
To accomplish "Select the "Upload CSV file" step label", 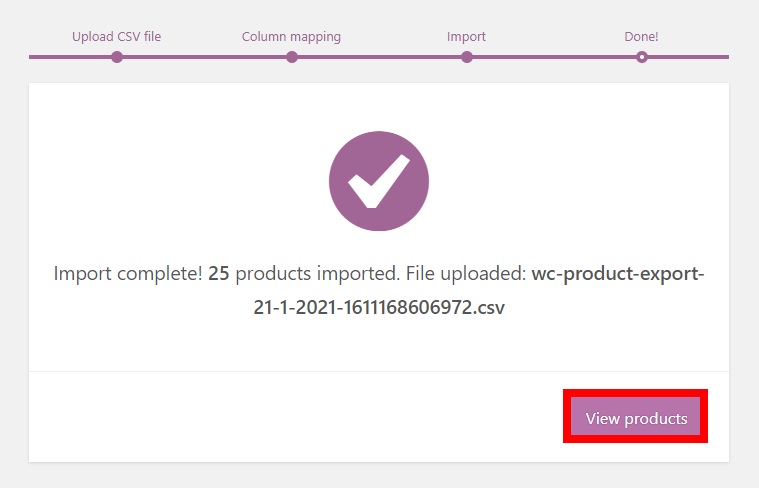I will [116, 37].
